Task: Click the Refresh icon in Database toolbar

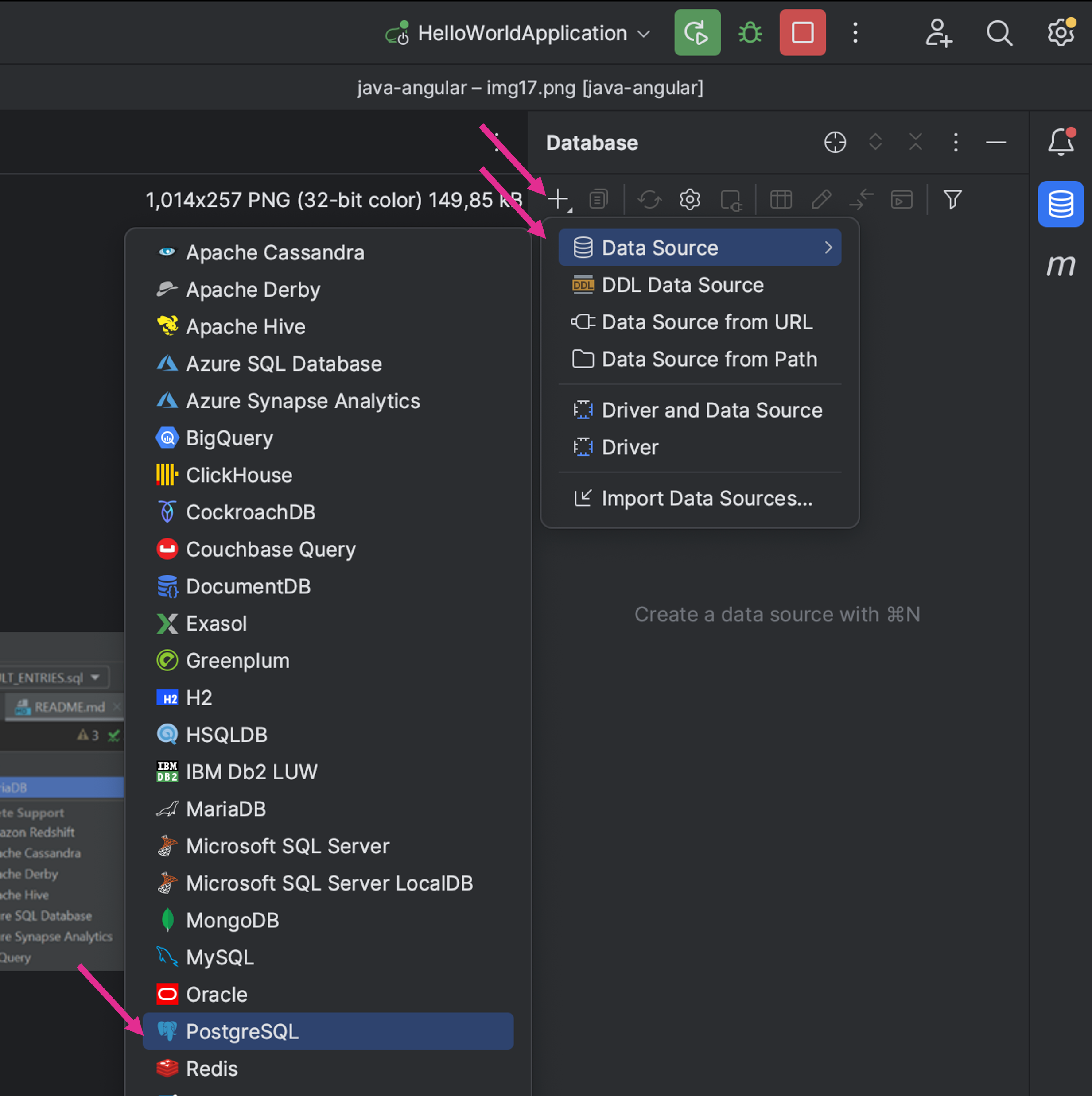Action: (649, 199)
